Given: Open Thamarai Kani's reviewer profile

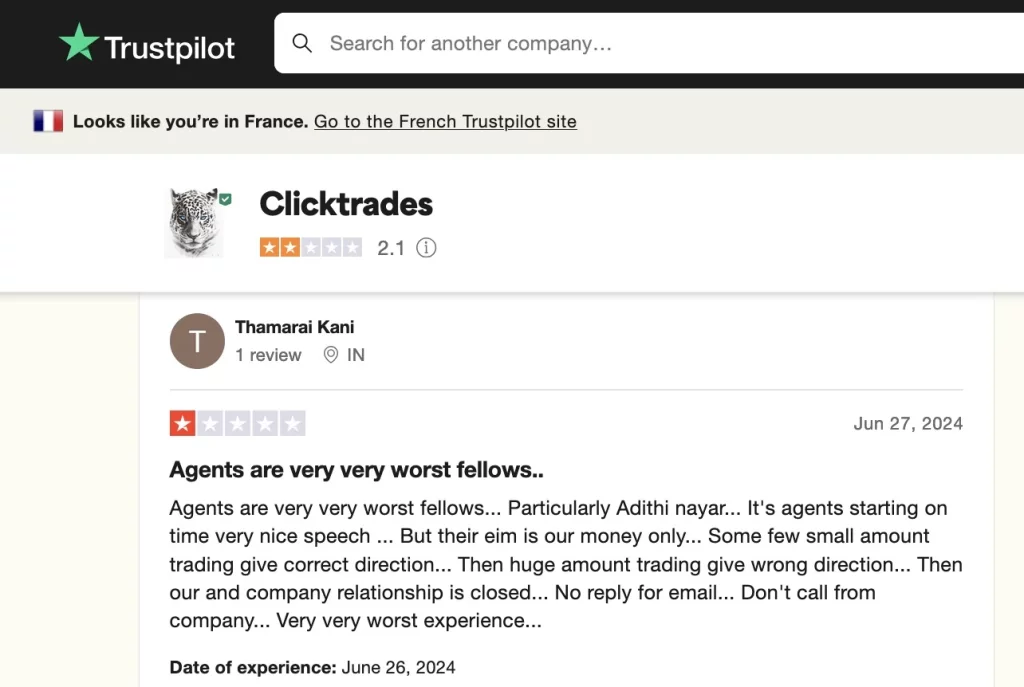Looking at the screenshot, I should pos(295,327).
